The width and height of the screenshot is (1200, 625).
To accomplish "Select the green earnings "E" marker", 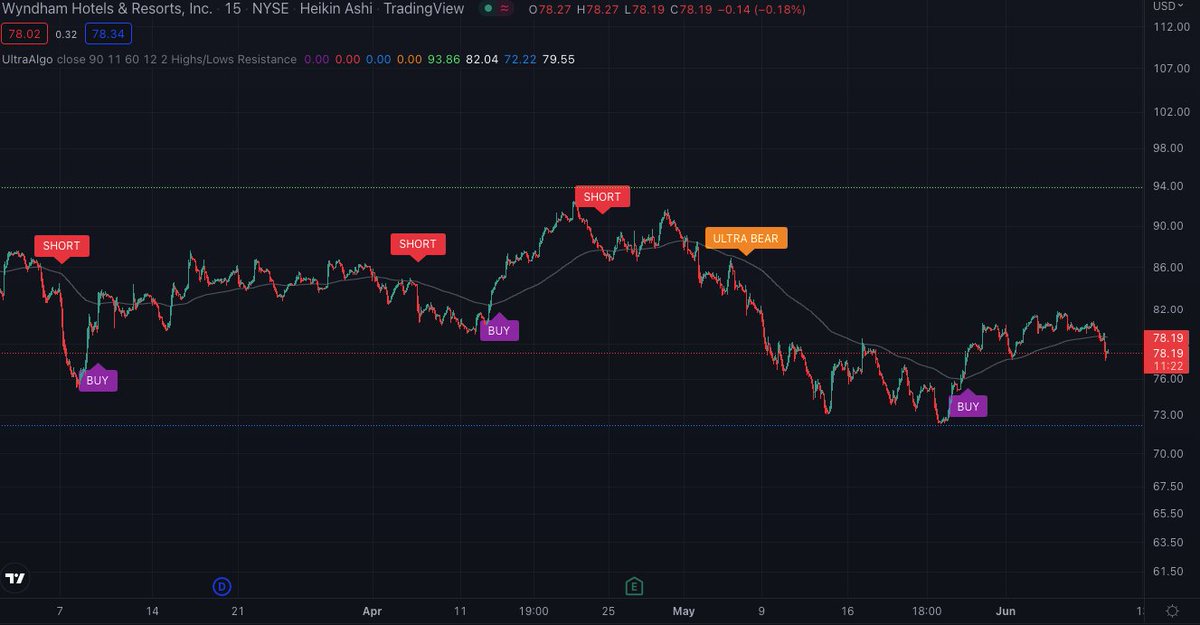I will (x=633, y=586).
